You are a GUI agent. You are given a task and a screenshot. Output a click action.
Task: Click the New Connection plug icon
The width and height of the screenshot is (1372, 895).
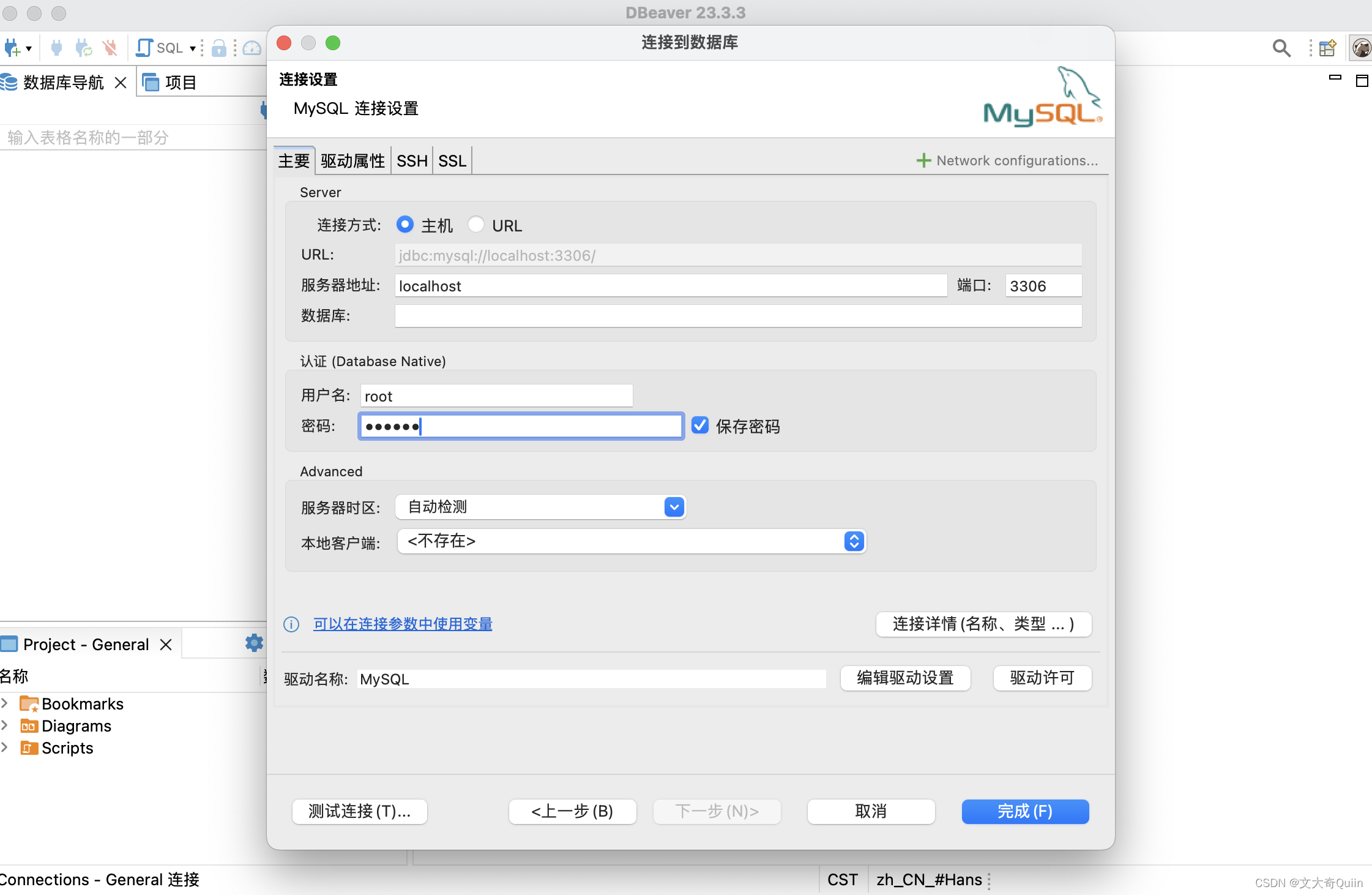12,48
